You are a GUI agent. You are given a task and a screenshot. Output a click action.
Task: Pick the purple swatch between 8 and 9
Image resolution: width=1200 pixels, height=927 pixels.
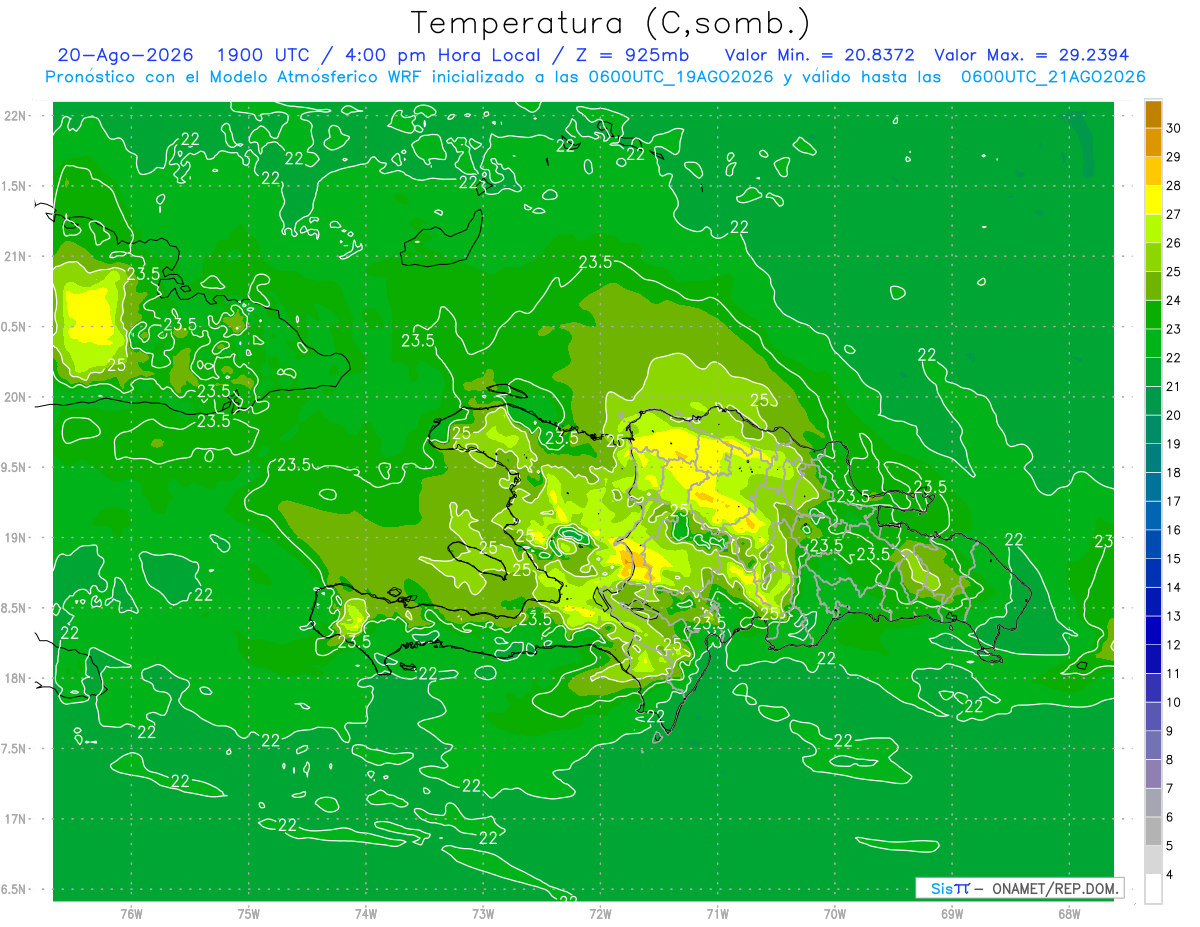coord(1153,745)
